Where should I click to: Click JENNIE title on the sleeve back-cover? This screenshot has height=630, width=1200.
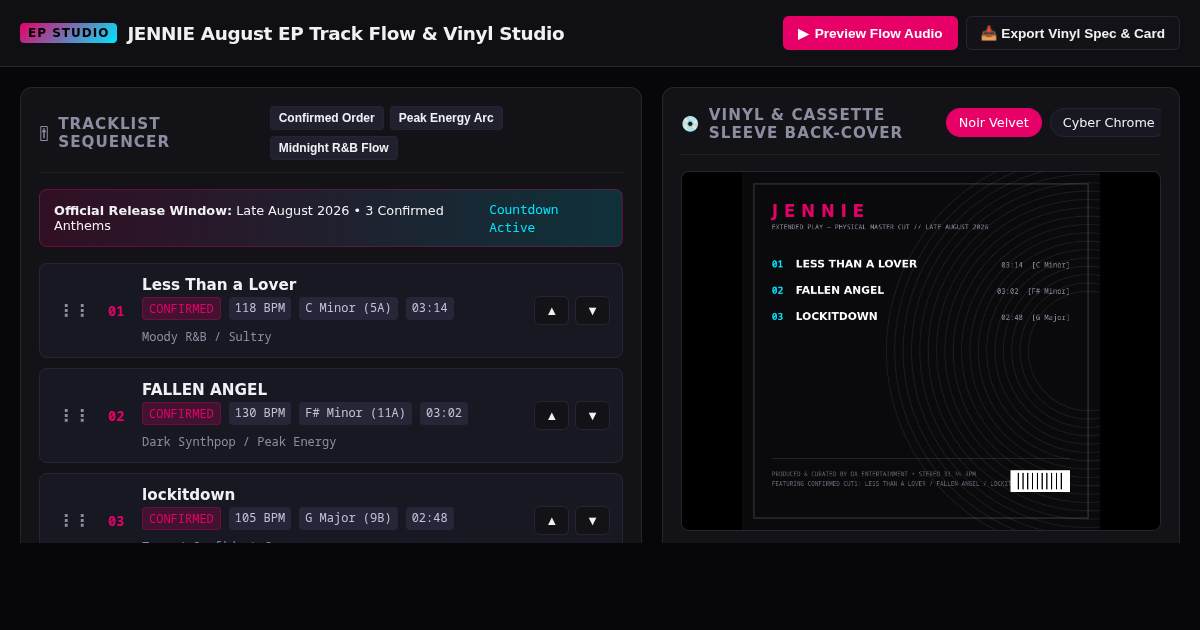pos(819,211)
